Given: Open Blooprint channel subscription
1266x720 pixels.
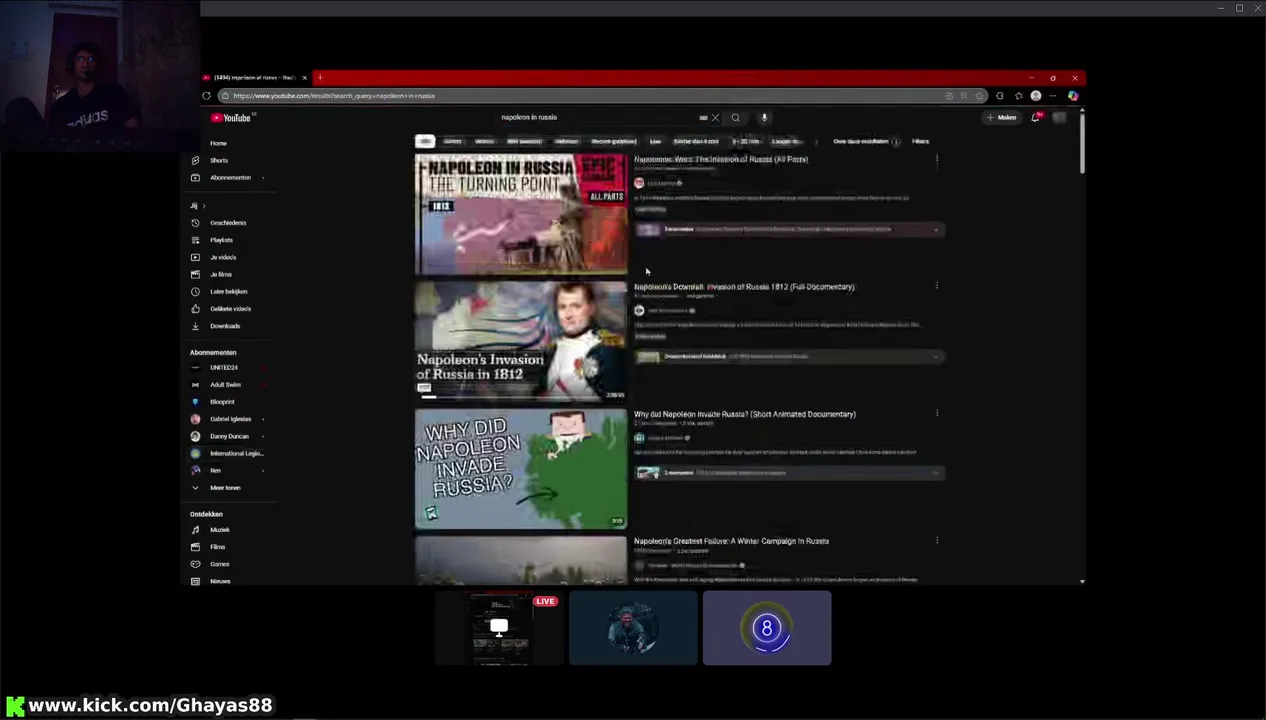Looking at the screenshot, I should pos(222,402).
